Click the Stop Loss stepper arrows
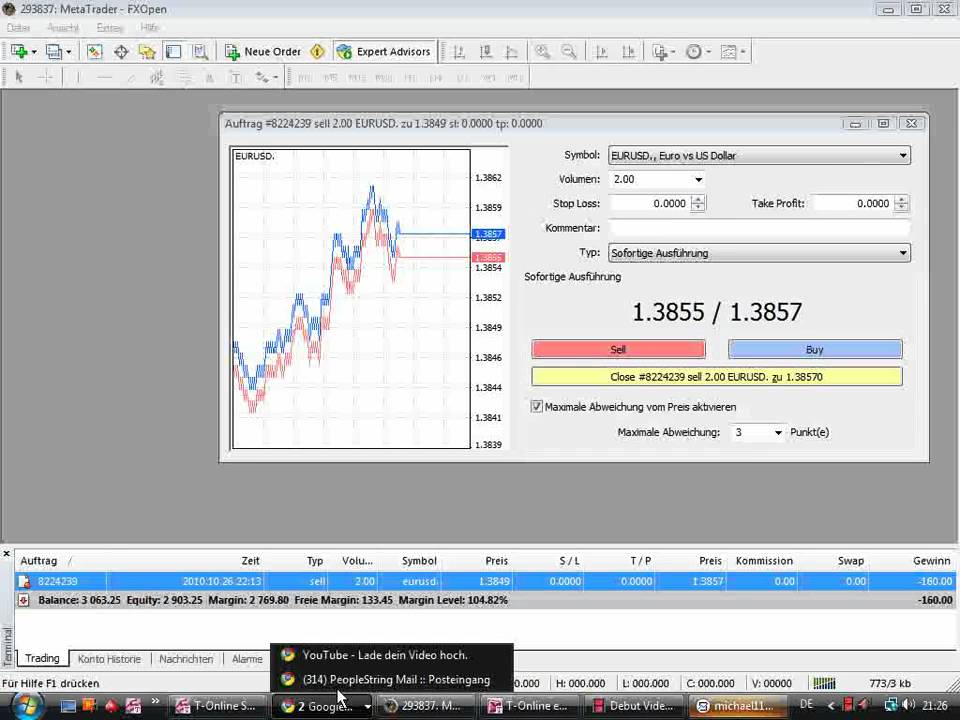960x720 pixels. [698, 203]
